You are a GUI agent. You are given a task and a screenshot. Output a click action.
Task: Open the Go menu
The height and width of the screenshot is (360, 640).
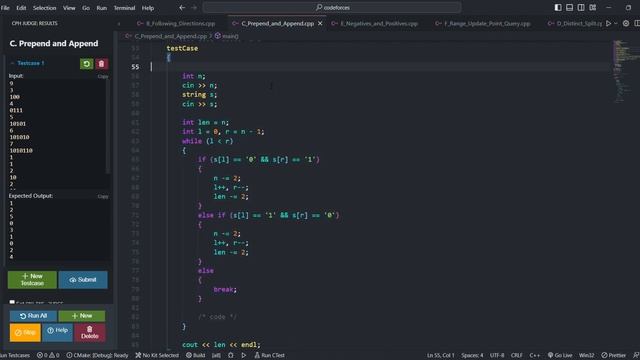point(86,8)
